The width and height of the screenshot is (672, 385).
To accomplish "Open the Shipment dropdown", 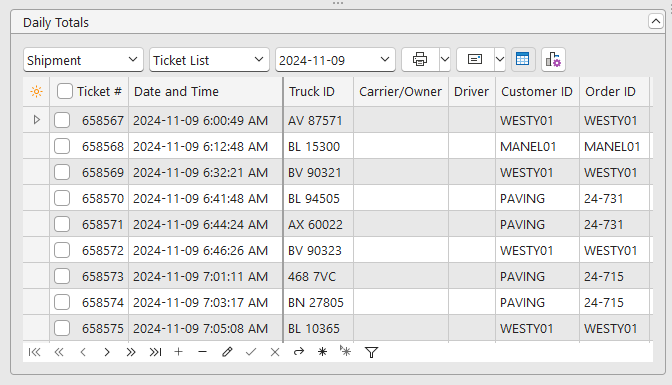I will [x=83, y=60].
